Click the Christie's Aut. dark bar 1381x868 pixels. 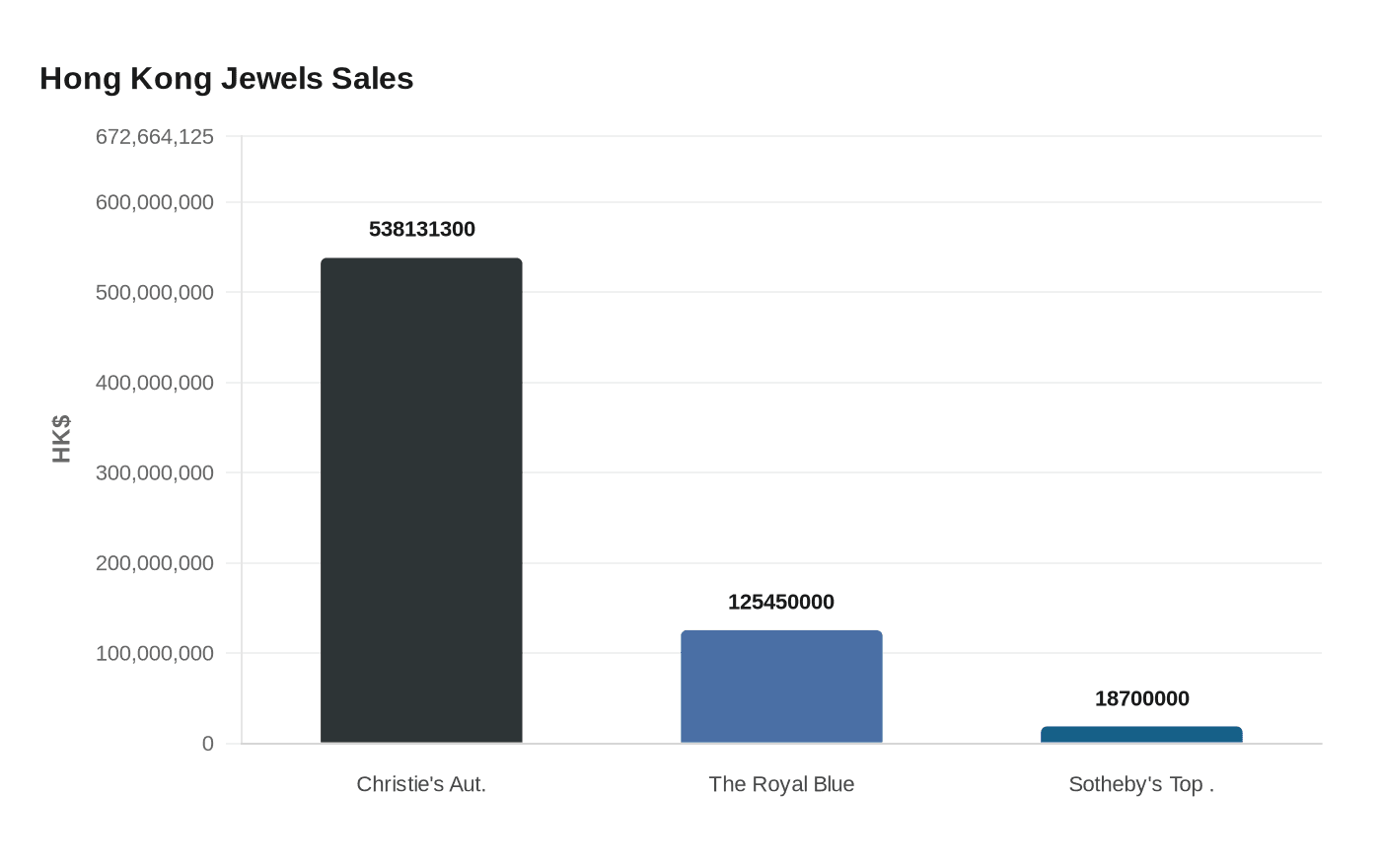(x=421, y=500)
